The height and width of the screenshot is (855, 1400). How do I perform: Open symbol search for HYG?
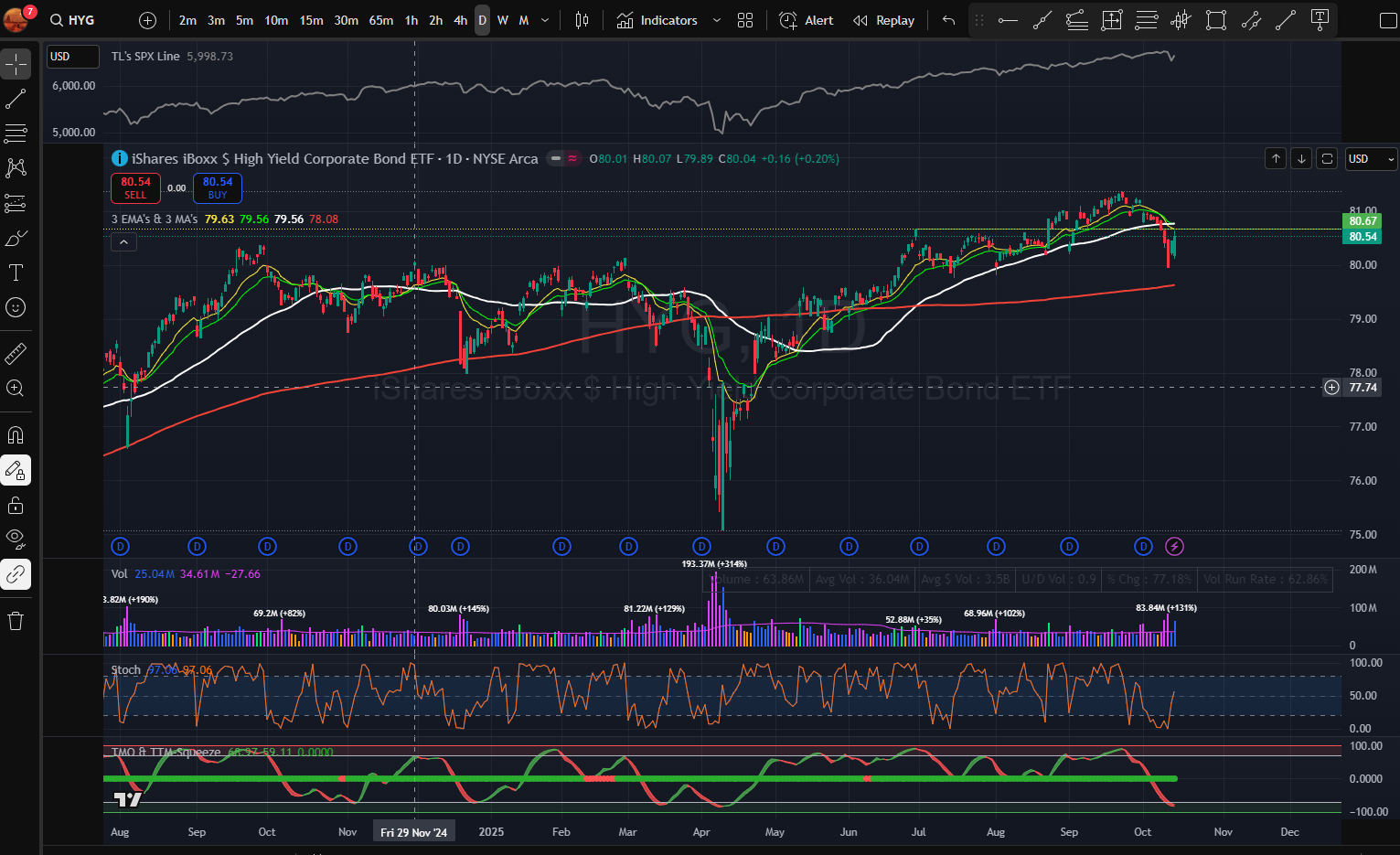click(73, 20)
